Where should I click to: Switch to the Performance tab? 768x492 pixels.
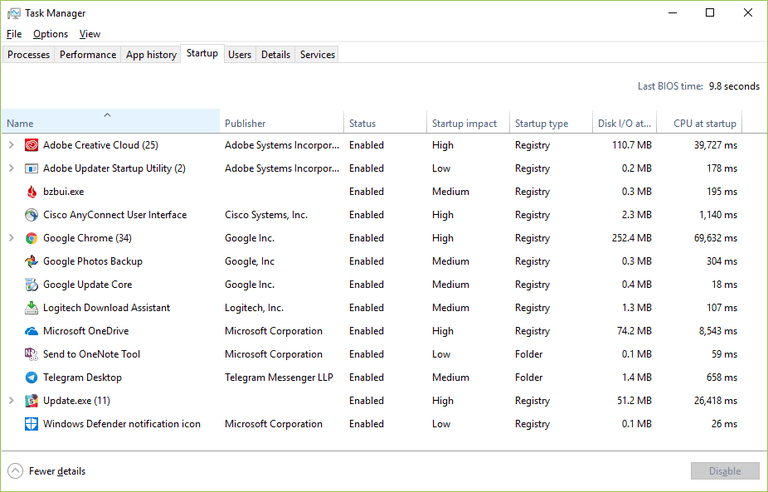coord(88,54)
